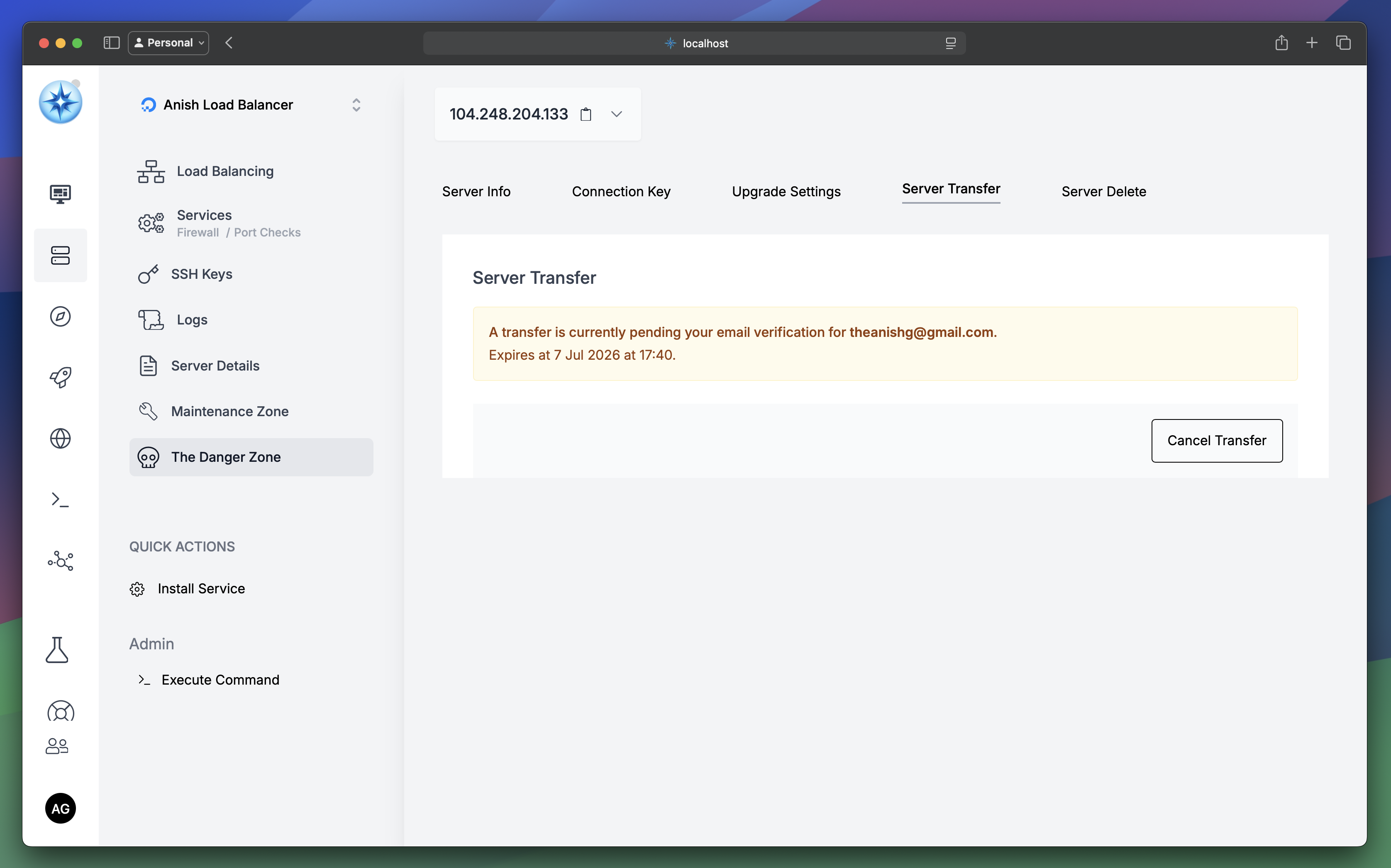Click the Cancel Transfer button
Viewport: 1391px width, 868px height.
point(1216,440)
